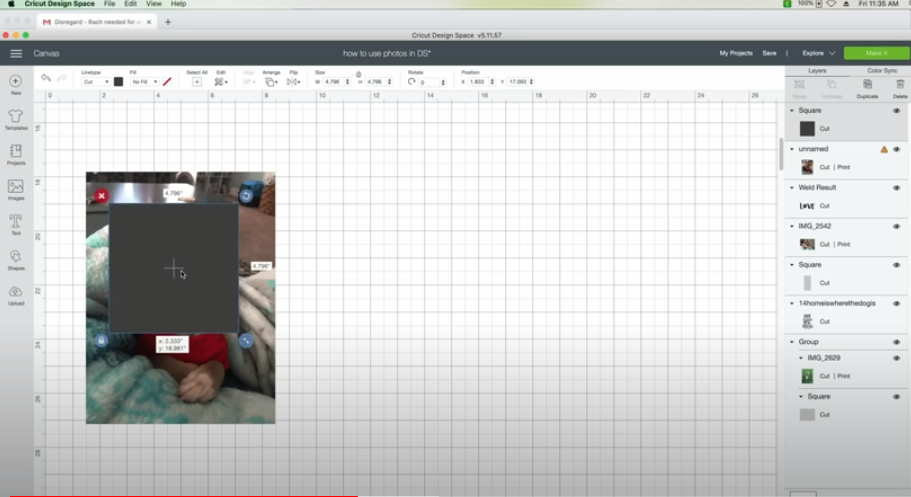This screenshot has height=497, width=911.
Task: Click the lock handle on square
Action: pyautogui.click(x=101, y=341)
